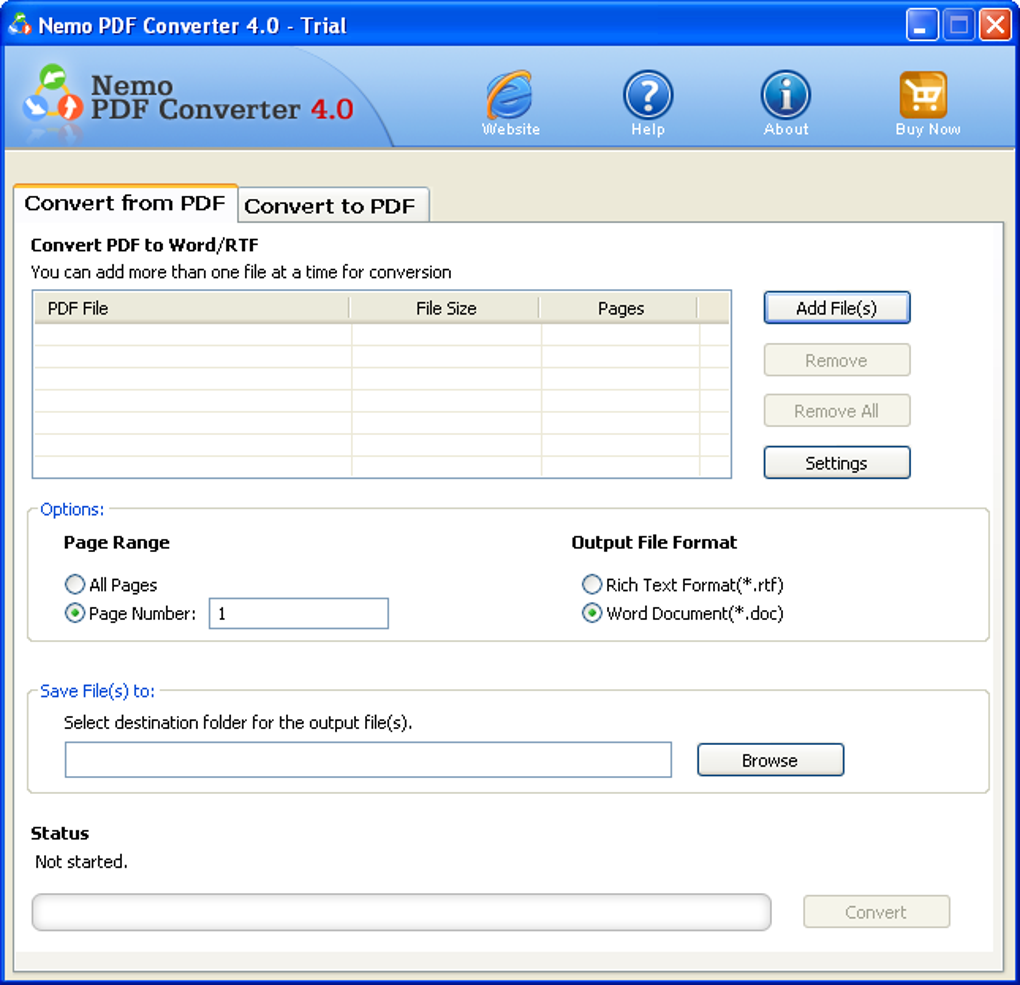Click the File Size column header
Image resolution: width=1020 pixels, height=985 pixels.
[445, 308]
